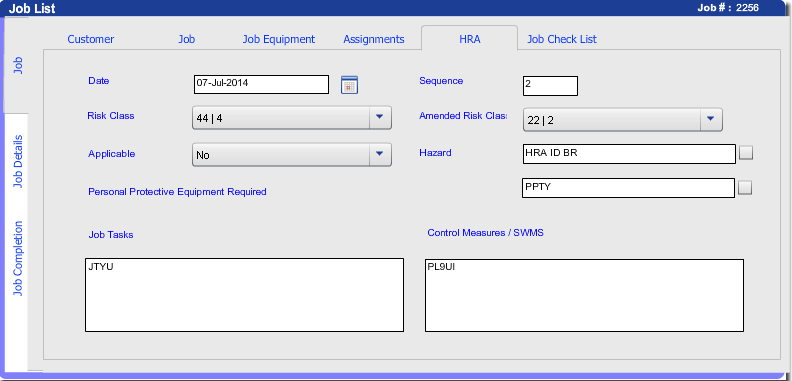The height and width of the screenshot is (381, 792).
Task: Go to the Job Equipment tab
Action: coord(279,39)
